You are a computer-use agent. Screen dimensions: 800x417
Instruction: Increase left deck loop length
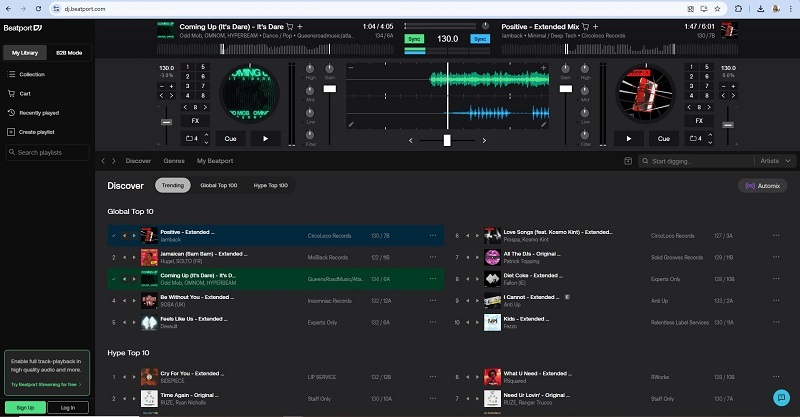[207, 135]
